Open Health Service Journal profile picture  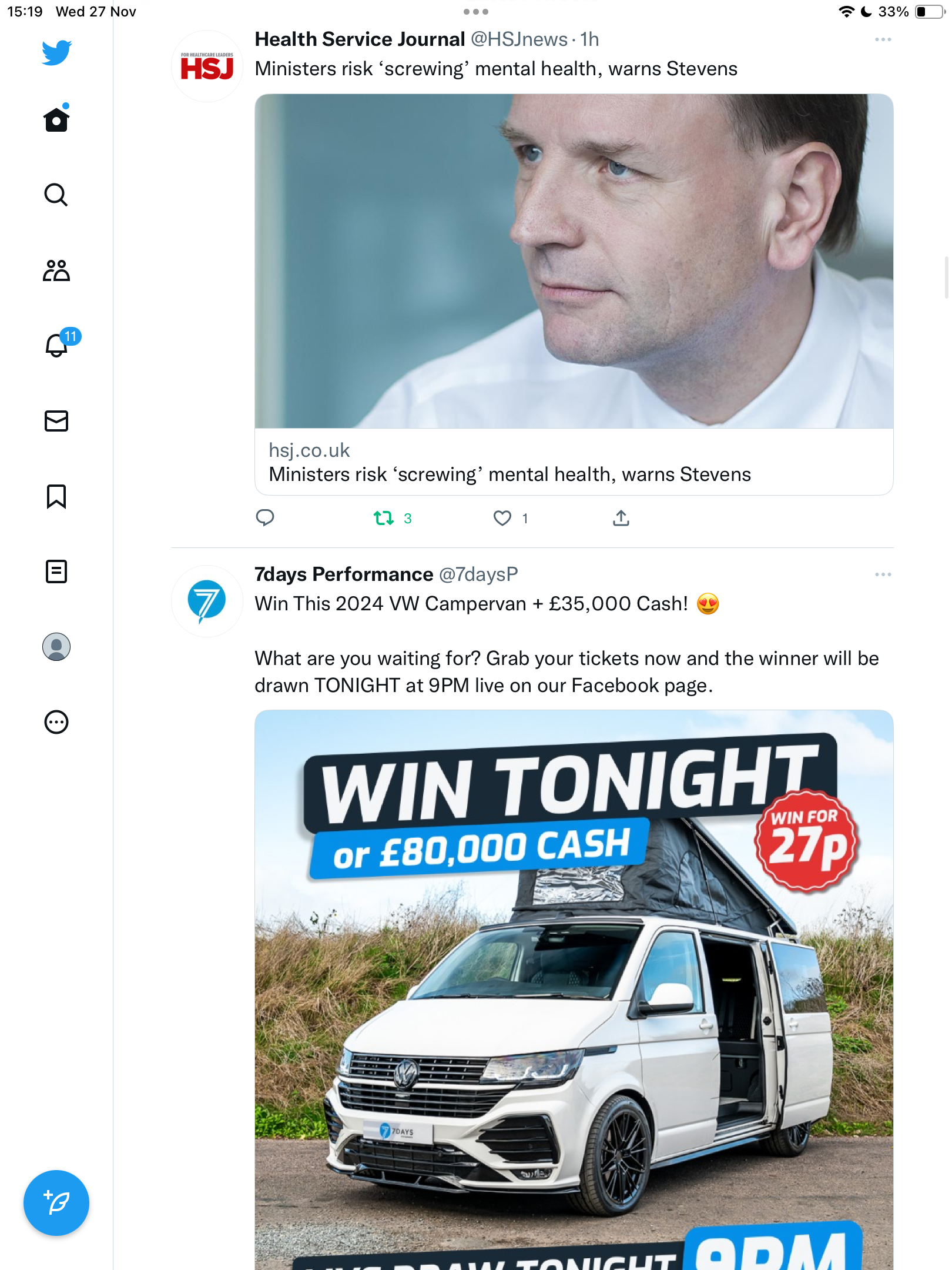[207, 66]
